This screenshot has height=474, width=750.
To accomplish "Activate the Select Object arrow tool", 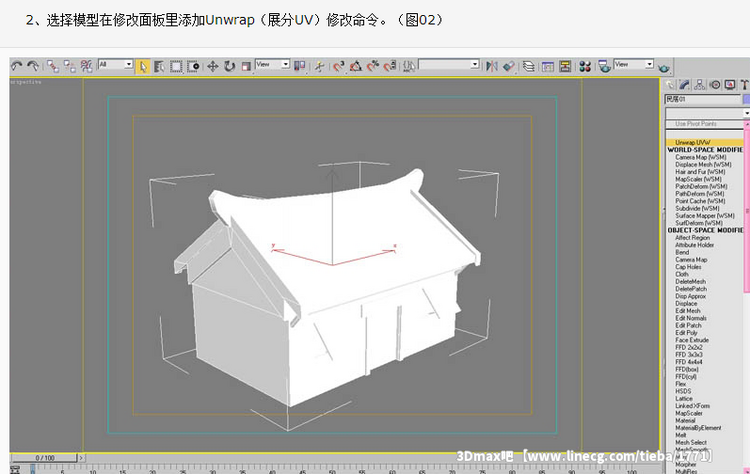I will 142,66.
